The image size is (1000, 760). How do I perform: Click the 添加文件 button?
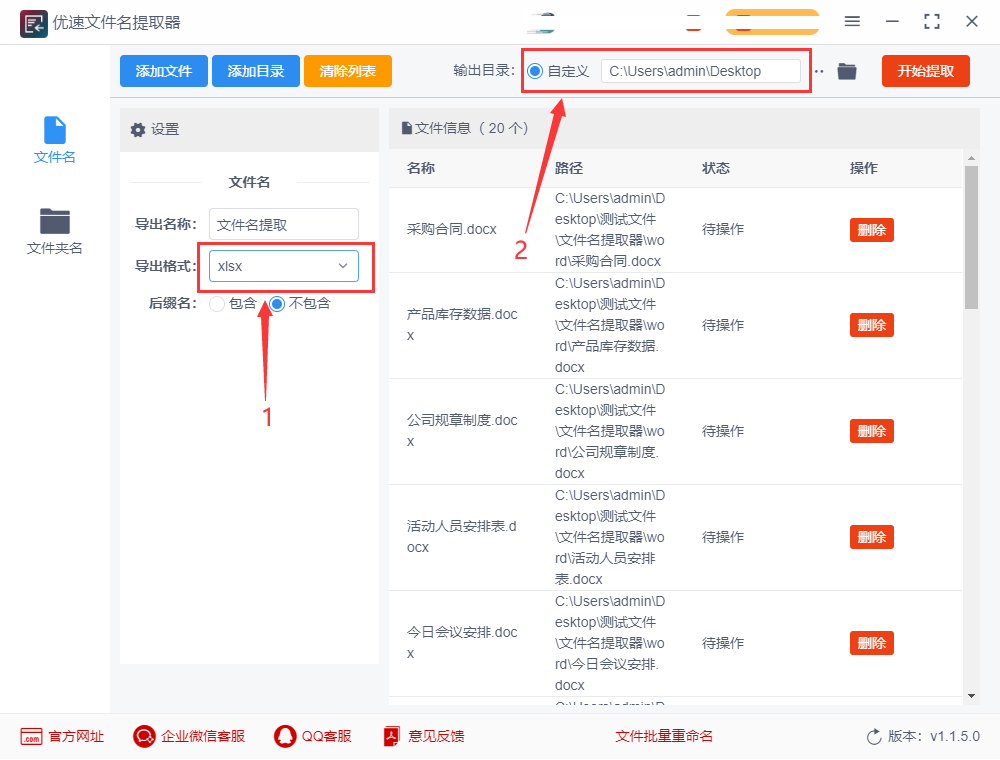click(x=163, y=71)
